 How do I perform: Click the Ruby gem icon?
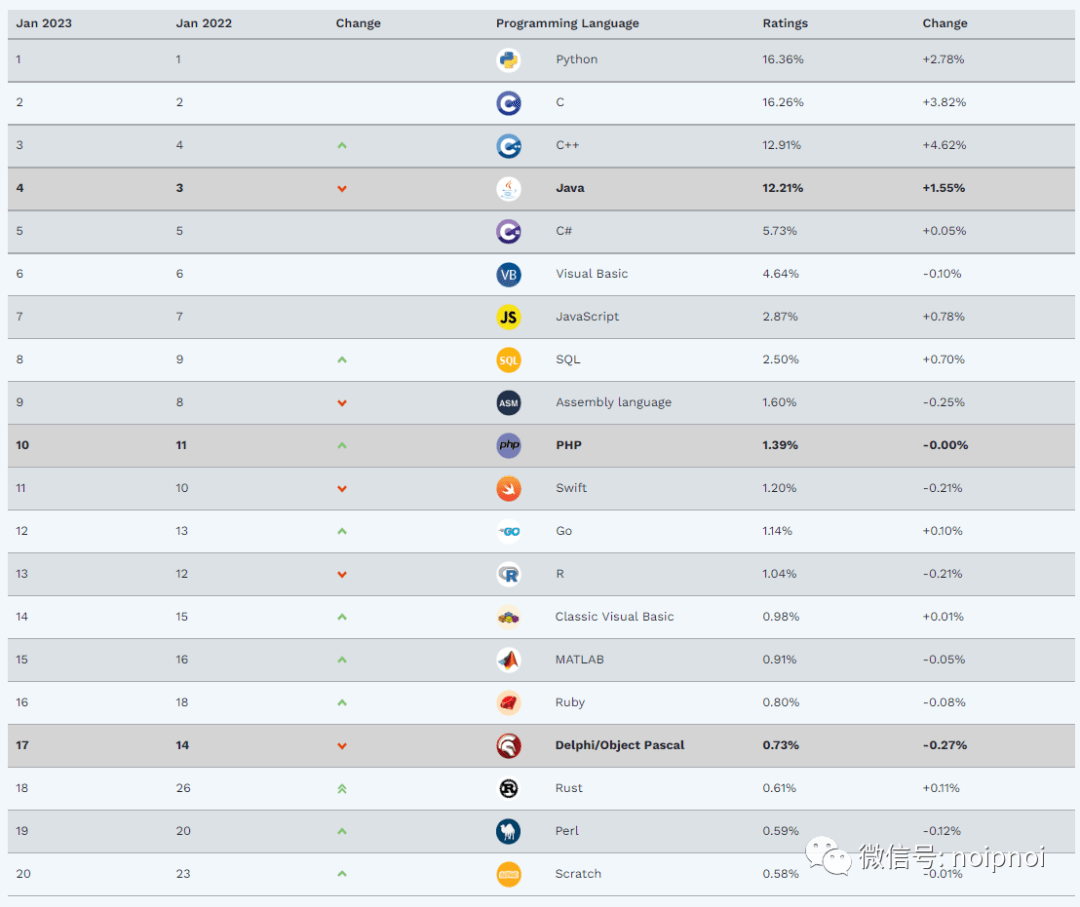509,703
